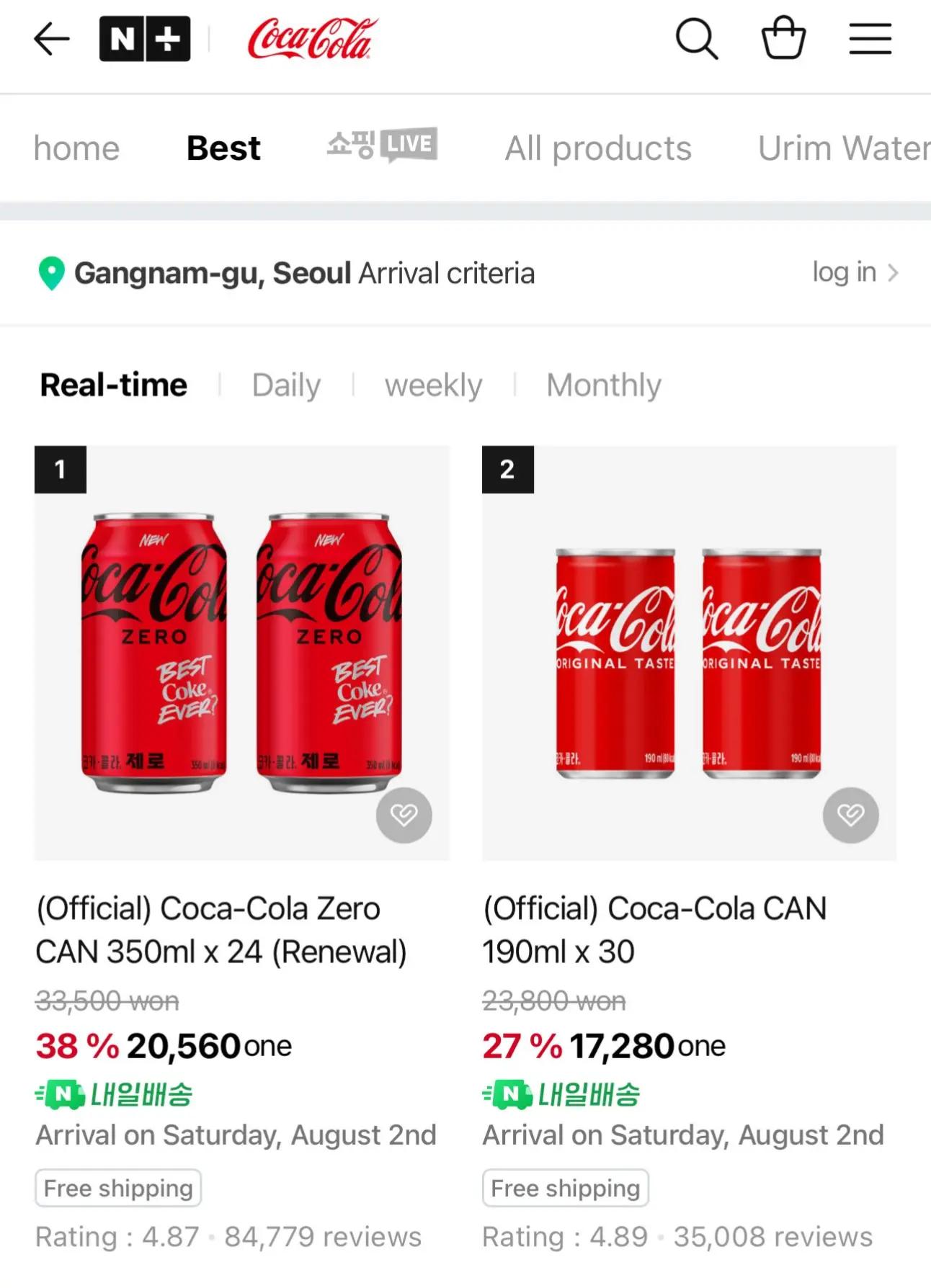931x1288 pixels.
Task: Go back using the left arrow
Action: (52, 39)
